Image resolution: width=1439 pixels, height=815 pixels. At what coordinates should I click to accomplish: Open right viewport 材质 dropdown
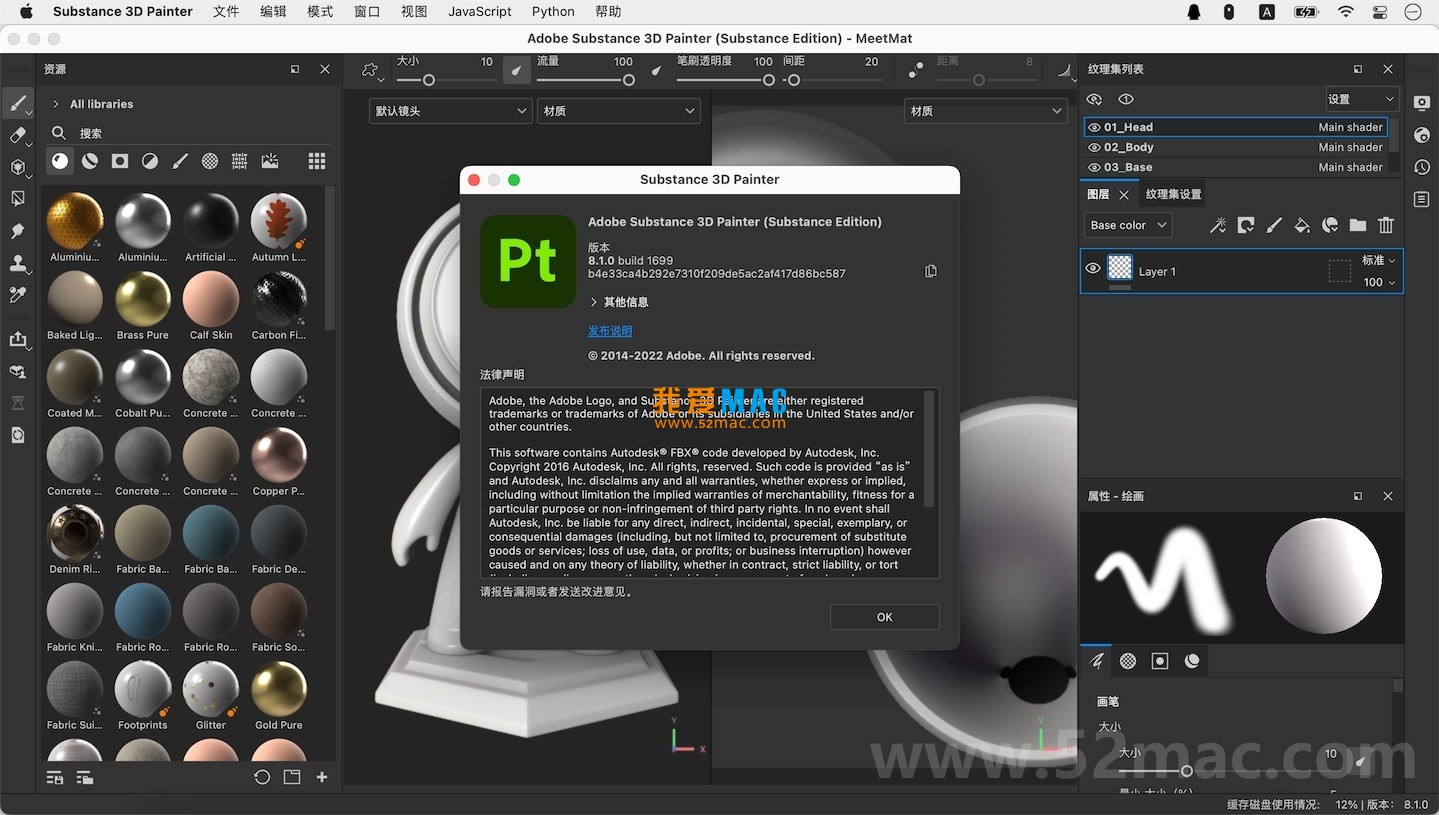(985, 111)
